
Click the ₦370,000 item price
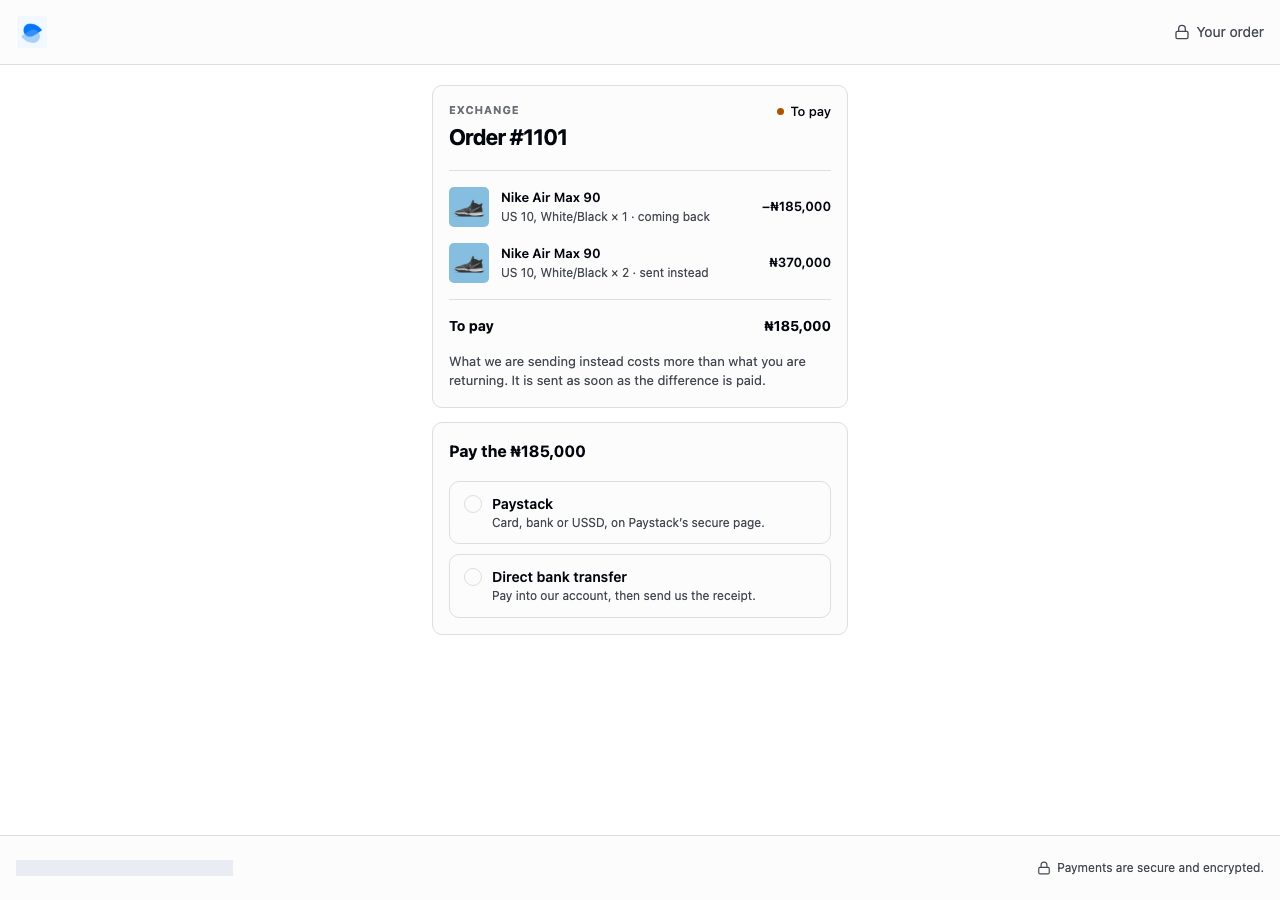(800, 263)
